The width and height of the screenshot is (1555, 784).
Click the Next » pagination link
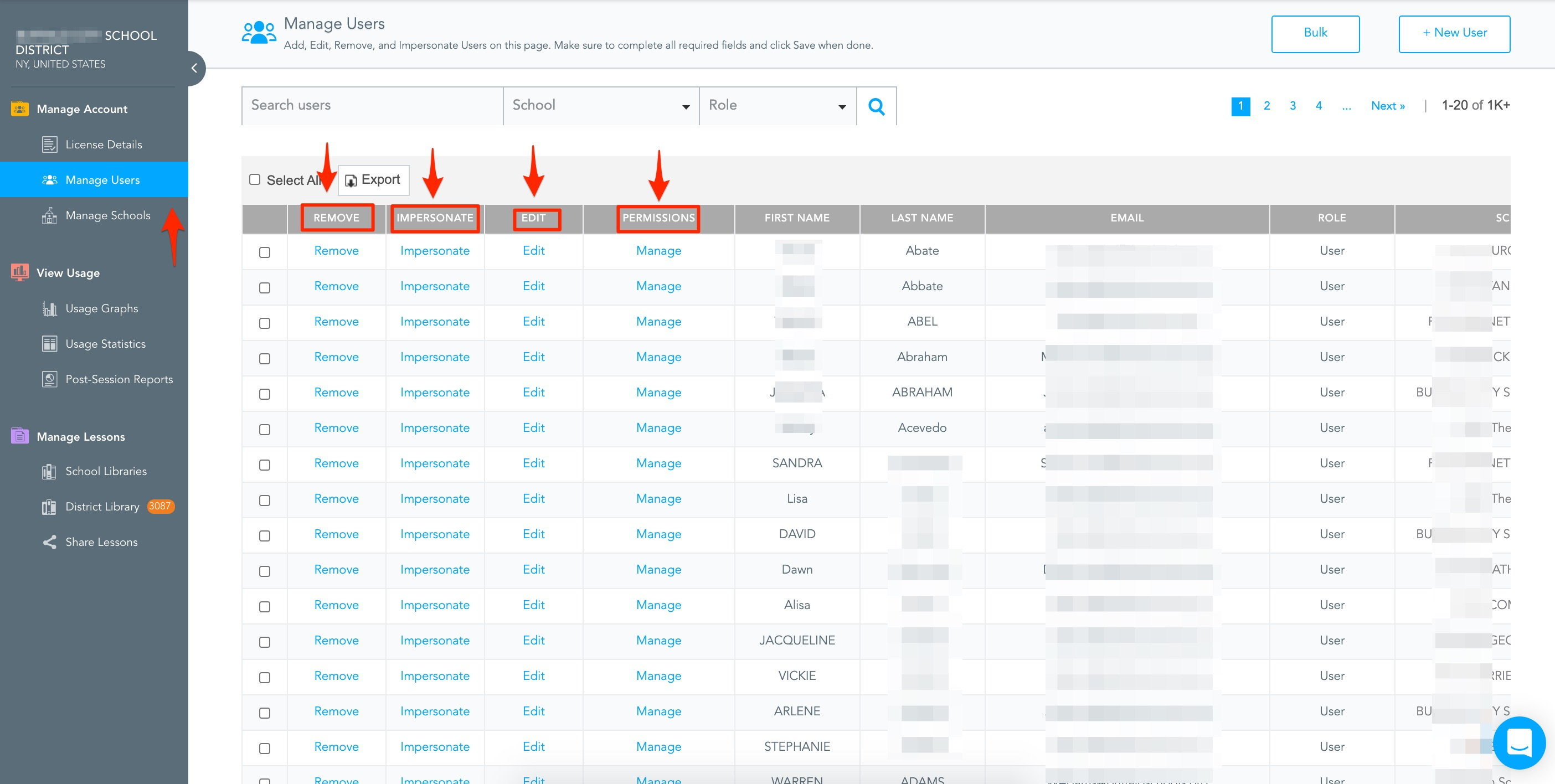[1388, 106]
